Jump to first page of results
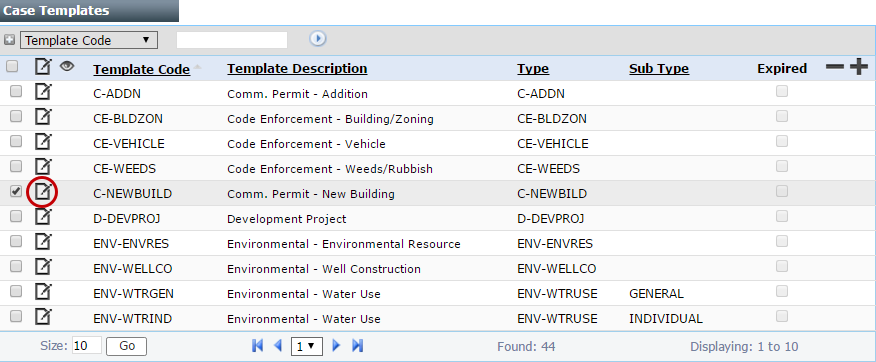 [258, 346]
